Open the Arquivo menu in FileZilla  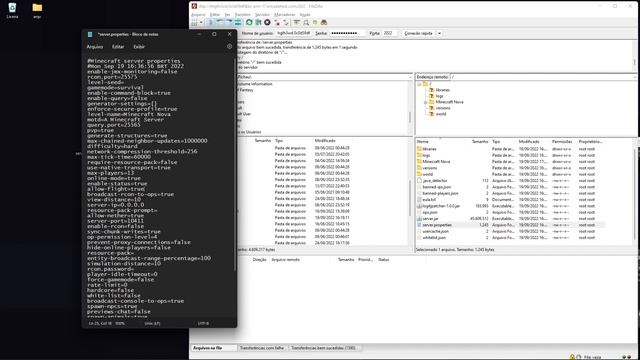pyautogui.click(x=198, y=15)
